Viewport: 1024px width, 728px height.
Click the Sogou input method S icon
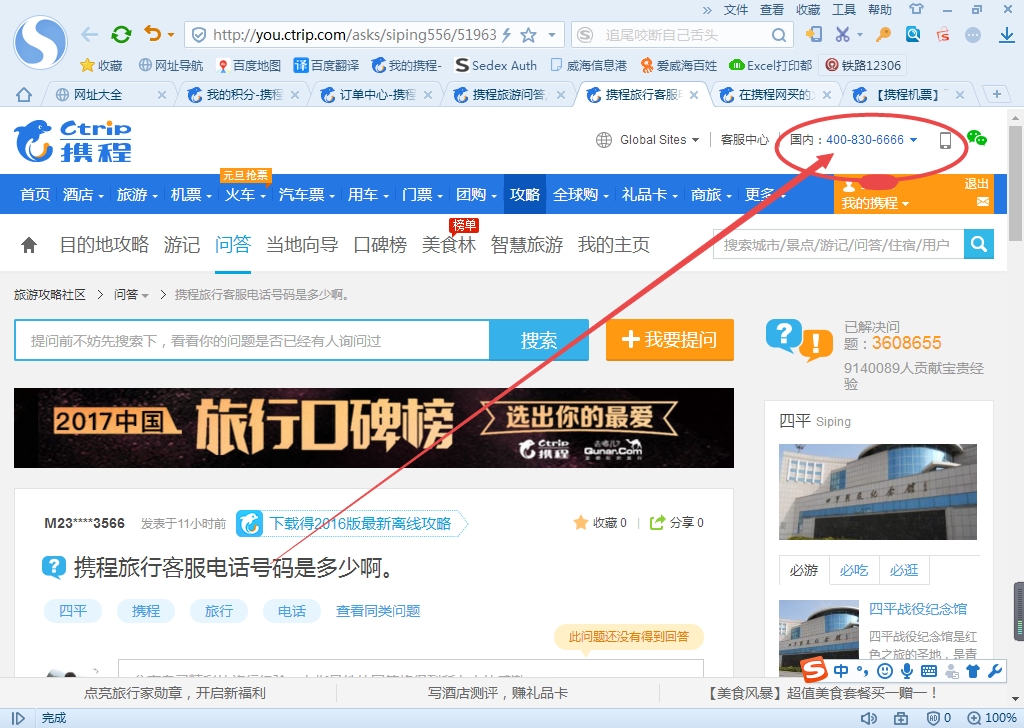(814, 670)
